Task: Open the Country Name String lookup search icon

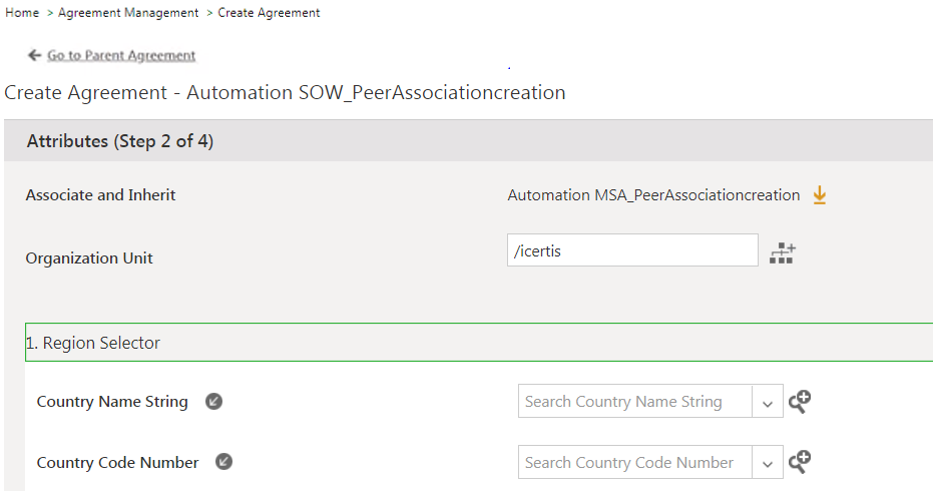Action: click(799, 402)
